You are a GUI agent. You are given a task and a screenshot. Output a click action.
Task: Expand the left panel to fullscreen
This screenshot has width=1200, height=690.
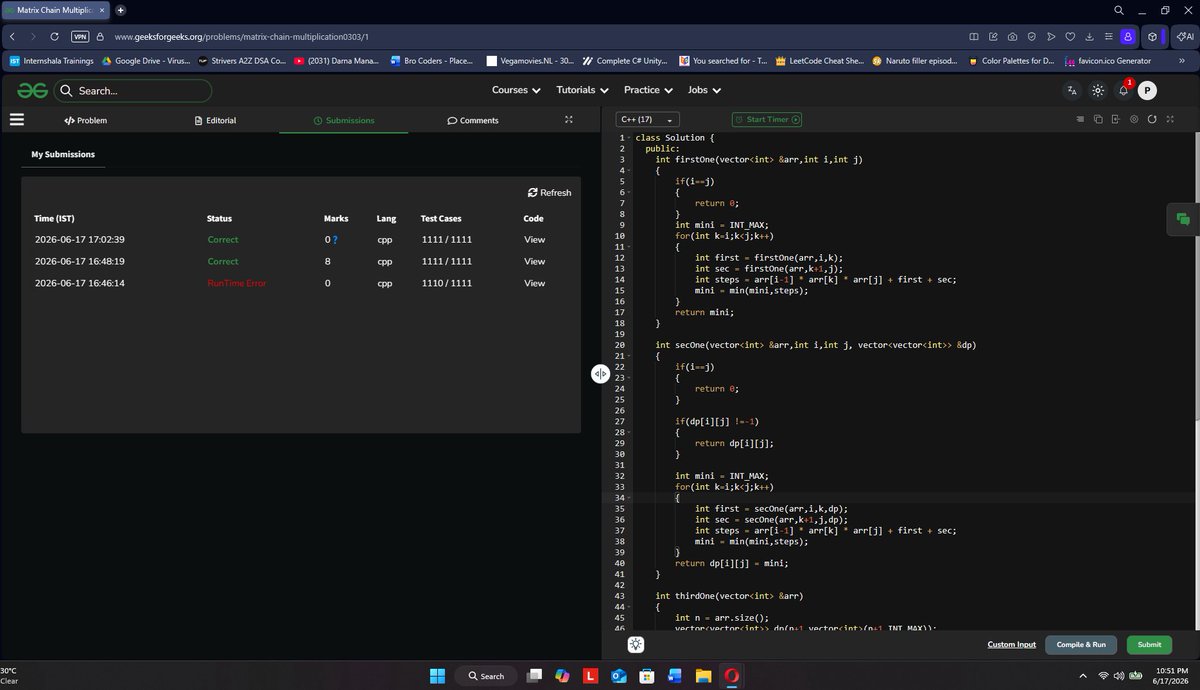569,120
